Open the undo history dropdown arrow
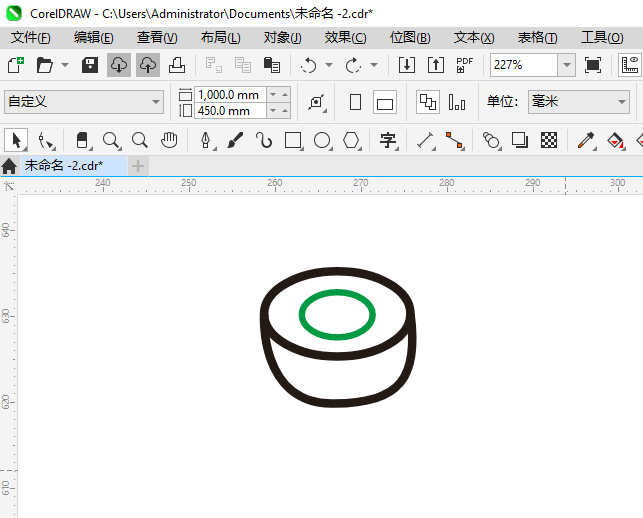The image size is (643, 518). coord(329,65)
